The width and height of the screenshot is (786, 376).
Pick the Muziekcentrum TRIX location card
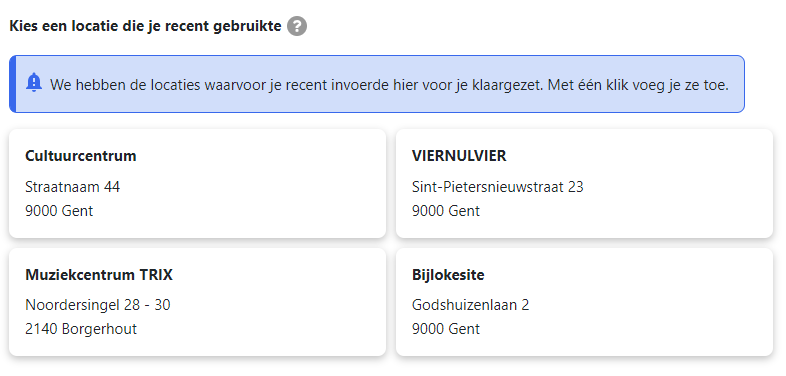coord(198,302)
